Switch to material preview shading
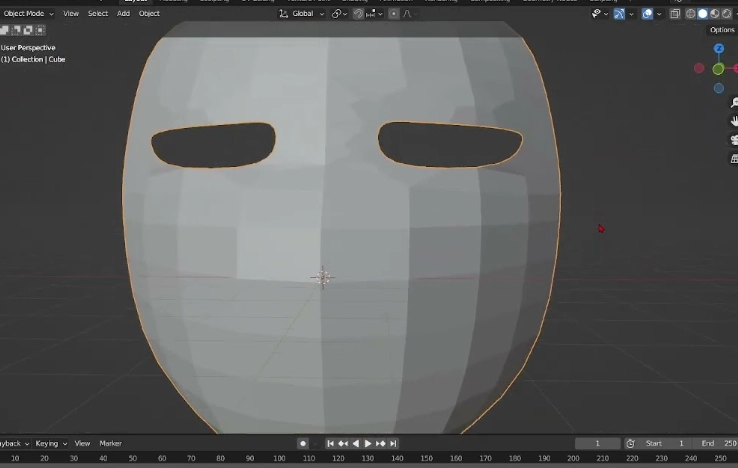 point(714,14)
